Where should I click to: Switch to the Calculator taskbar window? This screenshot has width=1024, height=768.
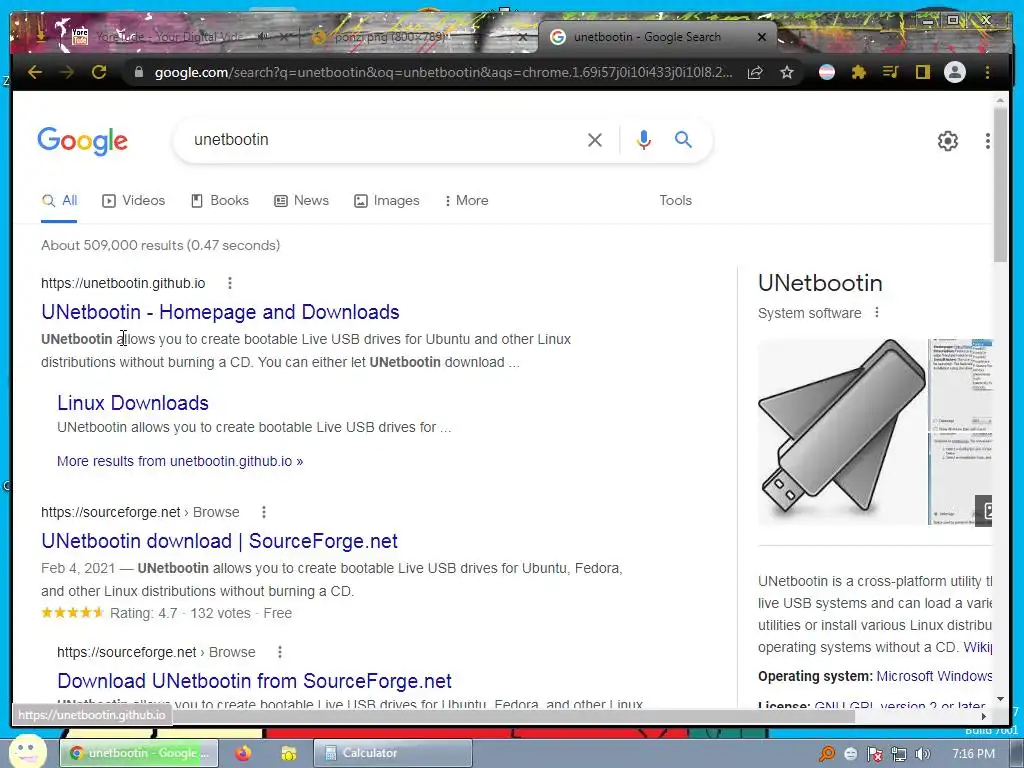pyautogui.click(x=392, y=753)
